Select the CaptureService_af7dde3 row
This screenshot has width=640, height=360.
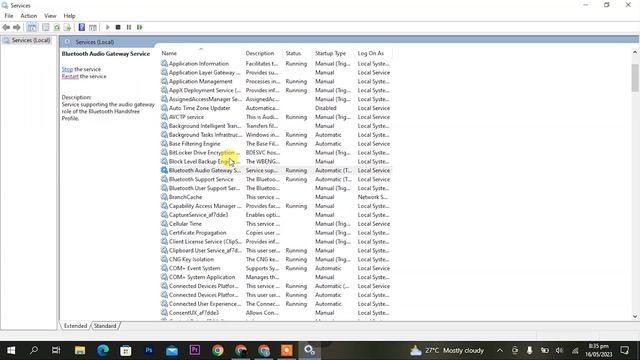coord(276,215)
